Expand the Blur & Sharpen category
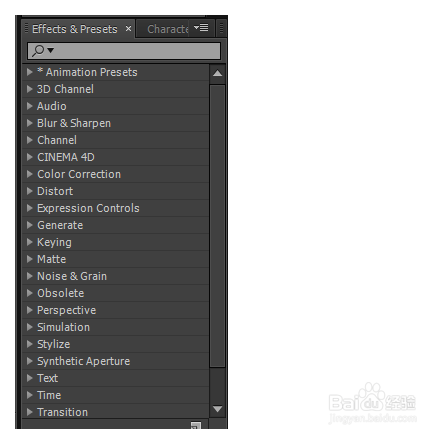This screenshot has height=436, width=446. 29,123
